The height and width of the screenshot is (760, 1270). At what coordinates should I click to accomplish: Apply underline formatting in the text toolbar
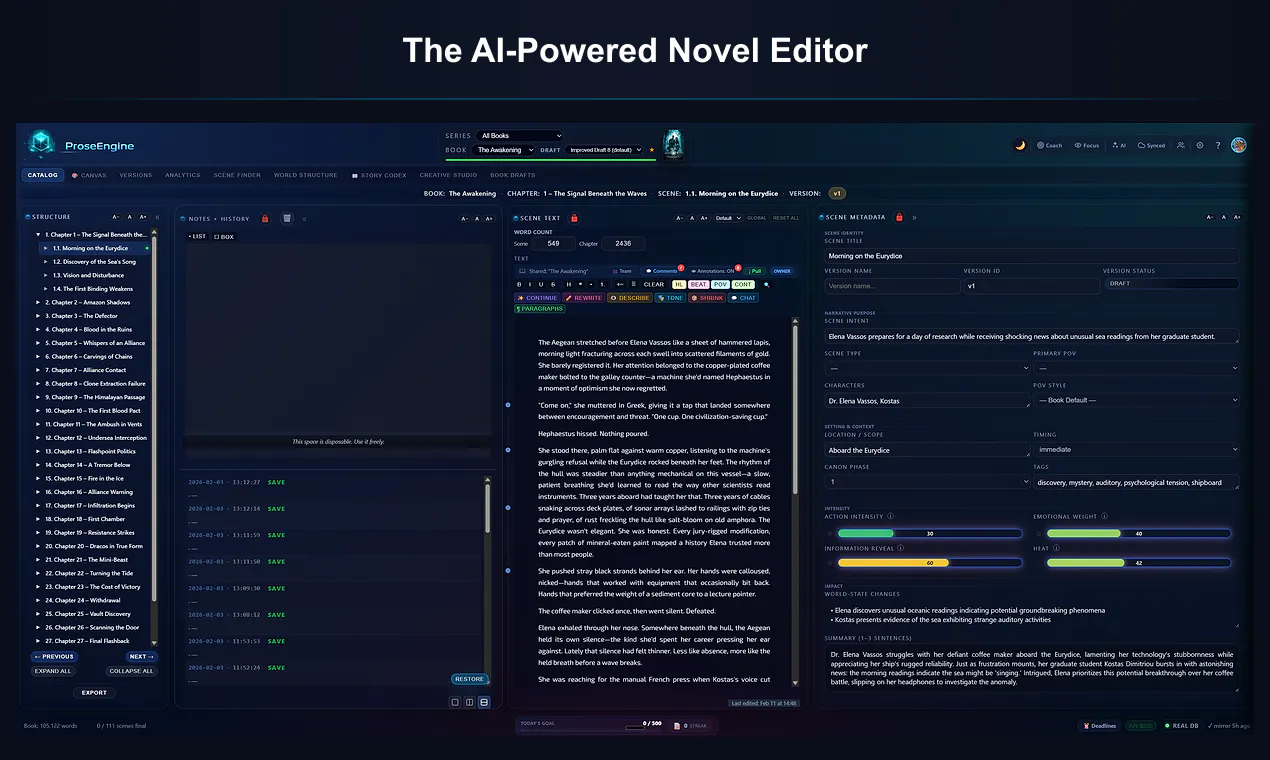[x=541, y=284]
